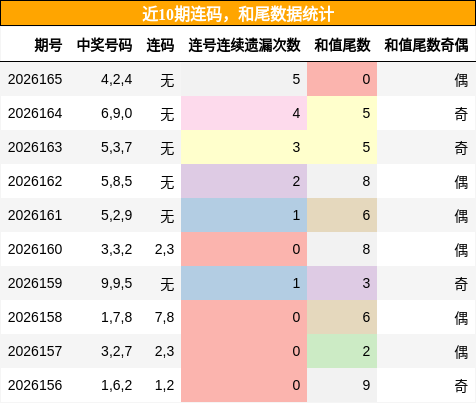Click the 和值尾数奇偶 column header
The image size is (476, 403).
point(426,45)
